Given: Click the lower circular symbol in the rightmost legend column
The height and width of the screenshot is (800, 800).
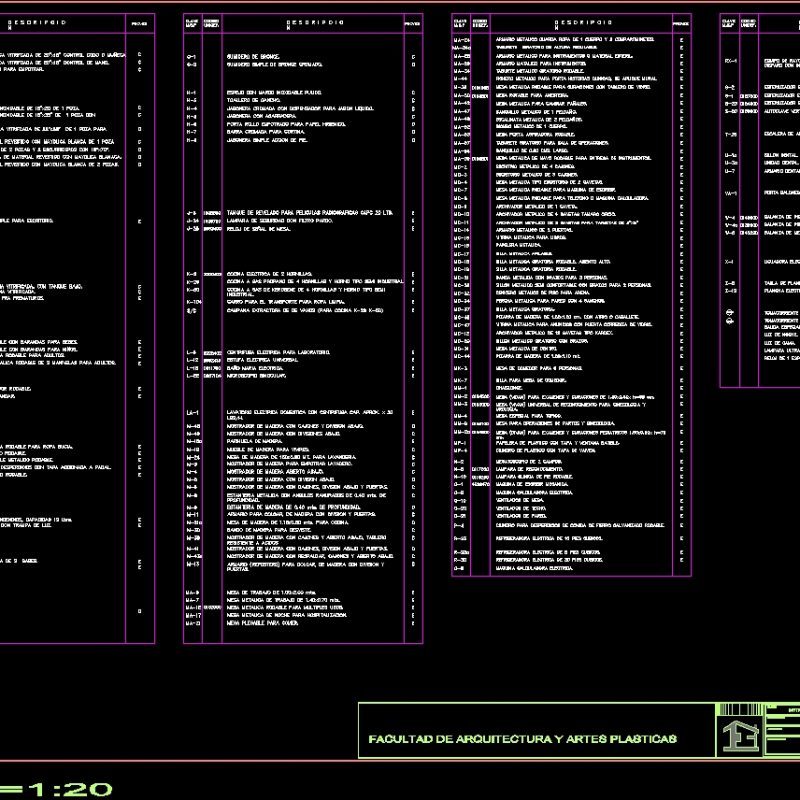Looking at the screenshot, I should click(x=729, y=321).
